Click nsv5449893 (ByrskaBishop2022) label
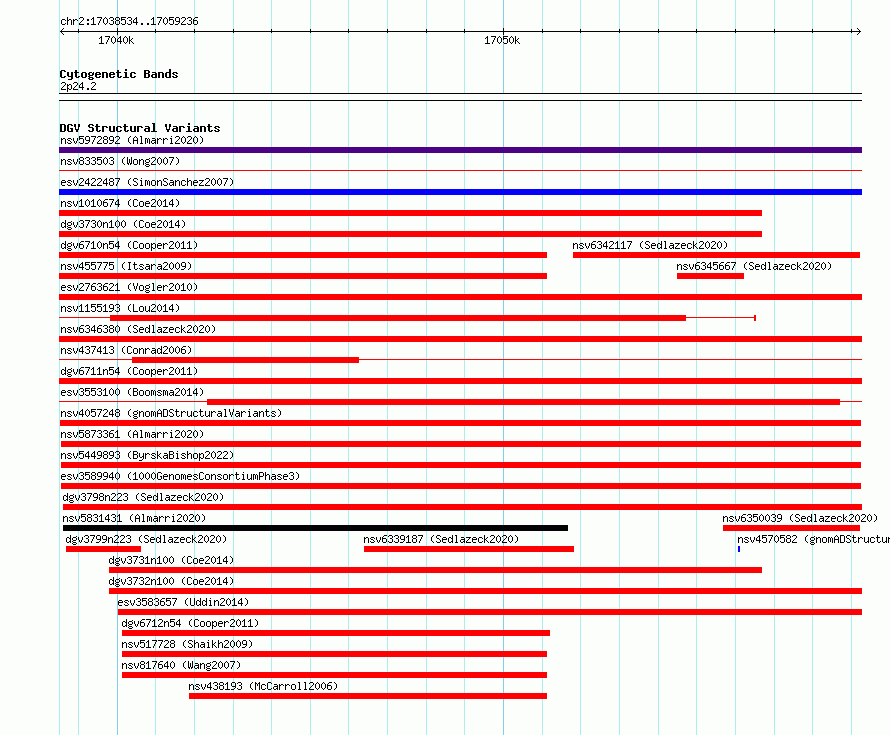890x735 pixels. coord(147,455)
